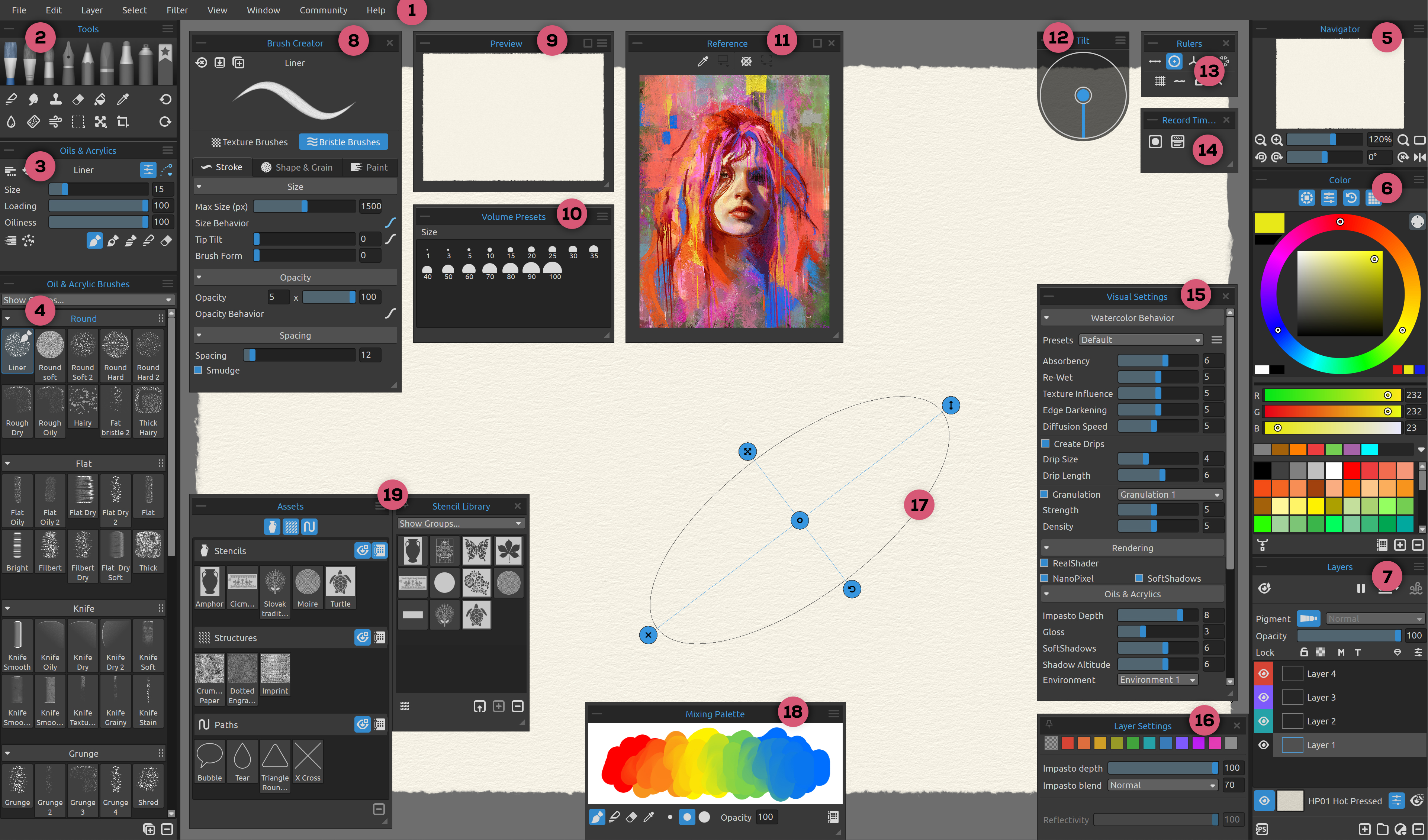This screenshot has width=1428, height=840.
Task: Hide Layer 4 using its eye icon
Action: [1263, 673]
